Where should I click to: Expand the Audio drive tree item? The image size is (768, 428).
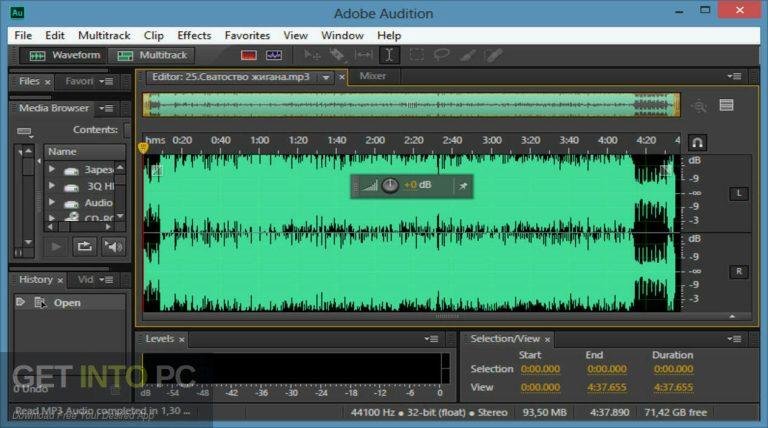click(x=51, y=202)
